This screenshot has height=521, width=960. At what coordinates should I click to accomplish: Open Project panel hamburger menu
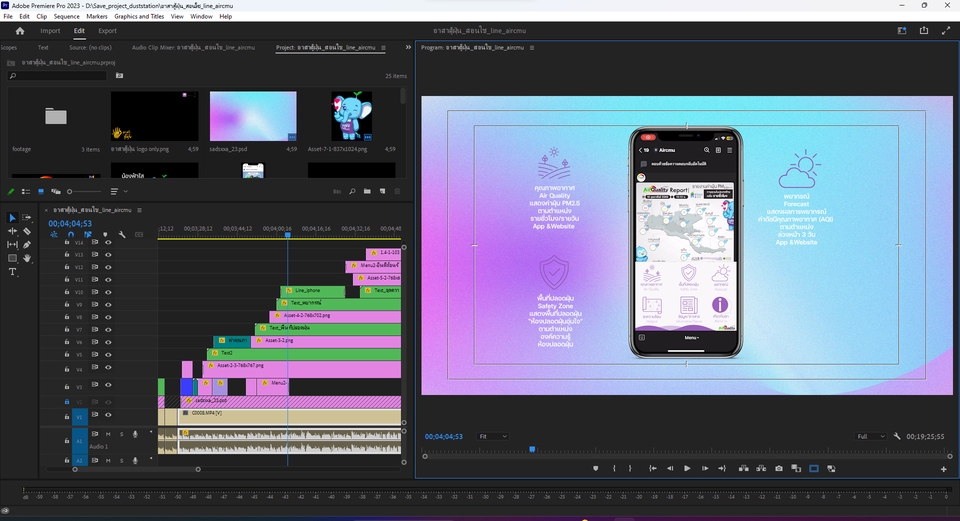pyautogui.click(x=383, y=48)
